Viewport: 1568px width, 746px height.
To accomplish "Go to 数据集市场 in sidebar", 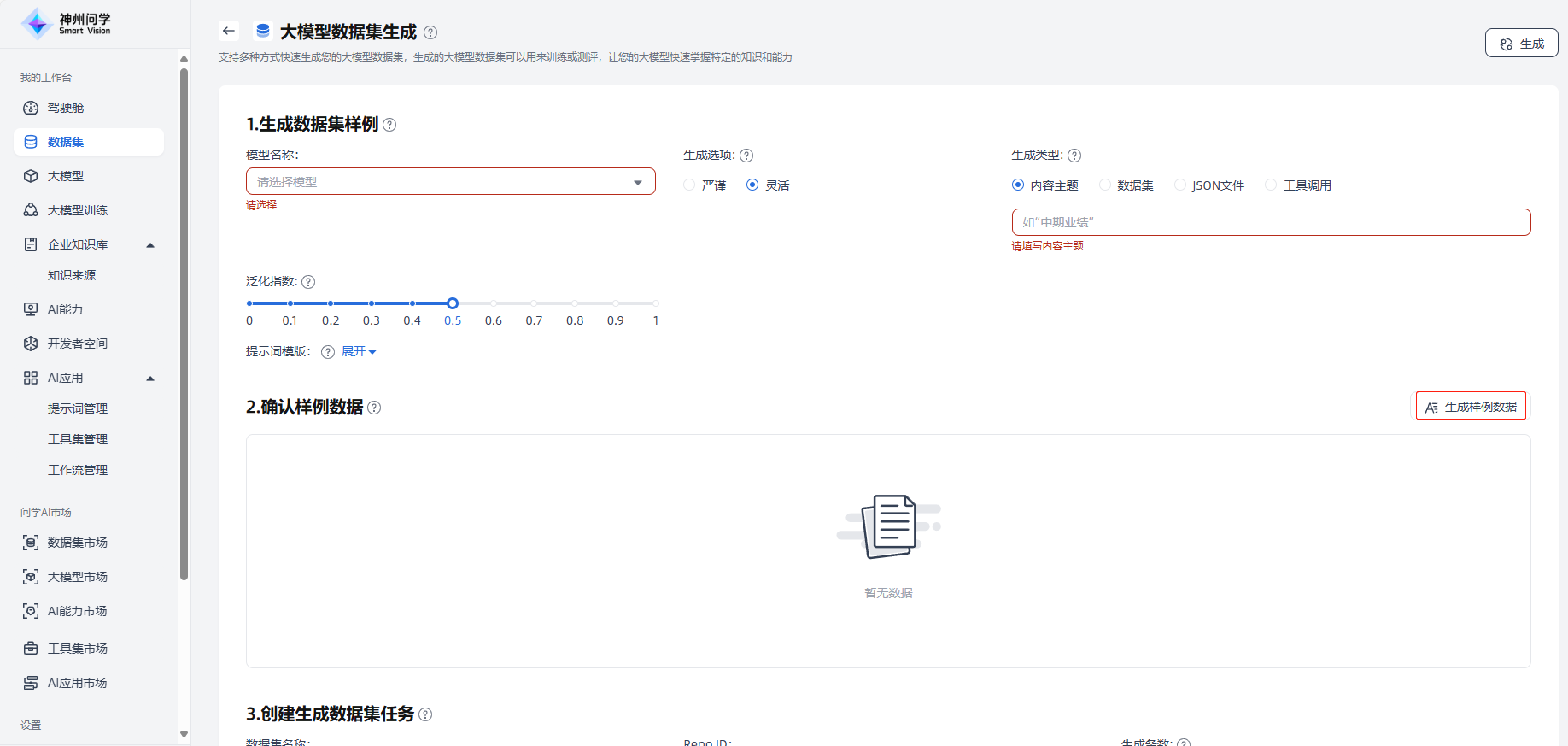I will (78, 543).
